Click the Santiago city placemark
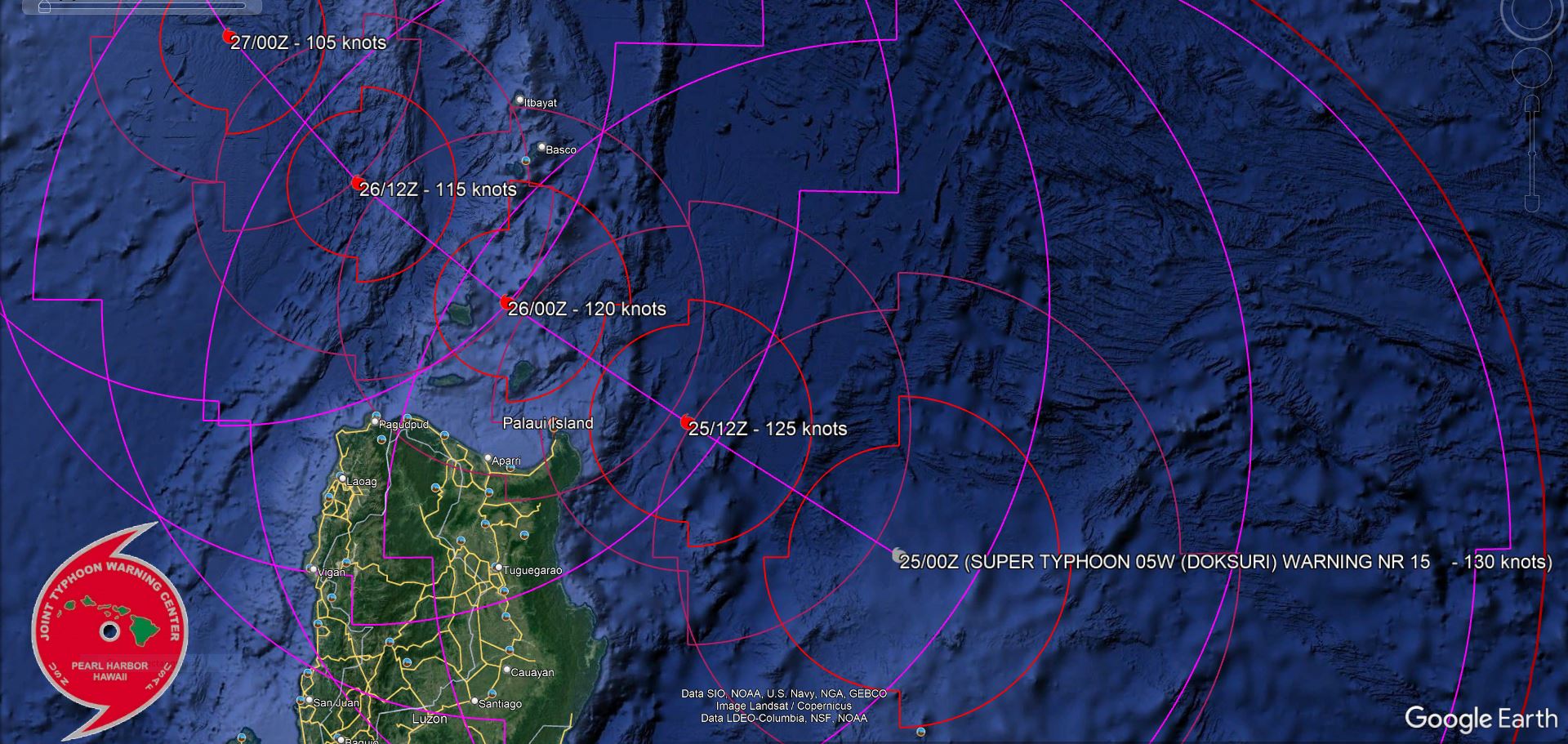Image resolution: width=1568 pixels, height=744 pixels. click(x=475, y=701)
